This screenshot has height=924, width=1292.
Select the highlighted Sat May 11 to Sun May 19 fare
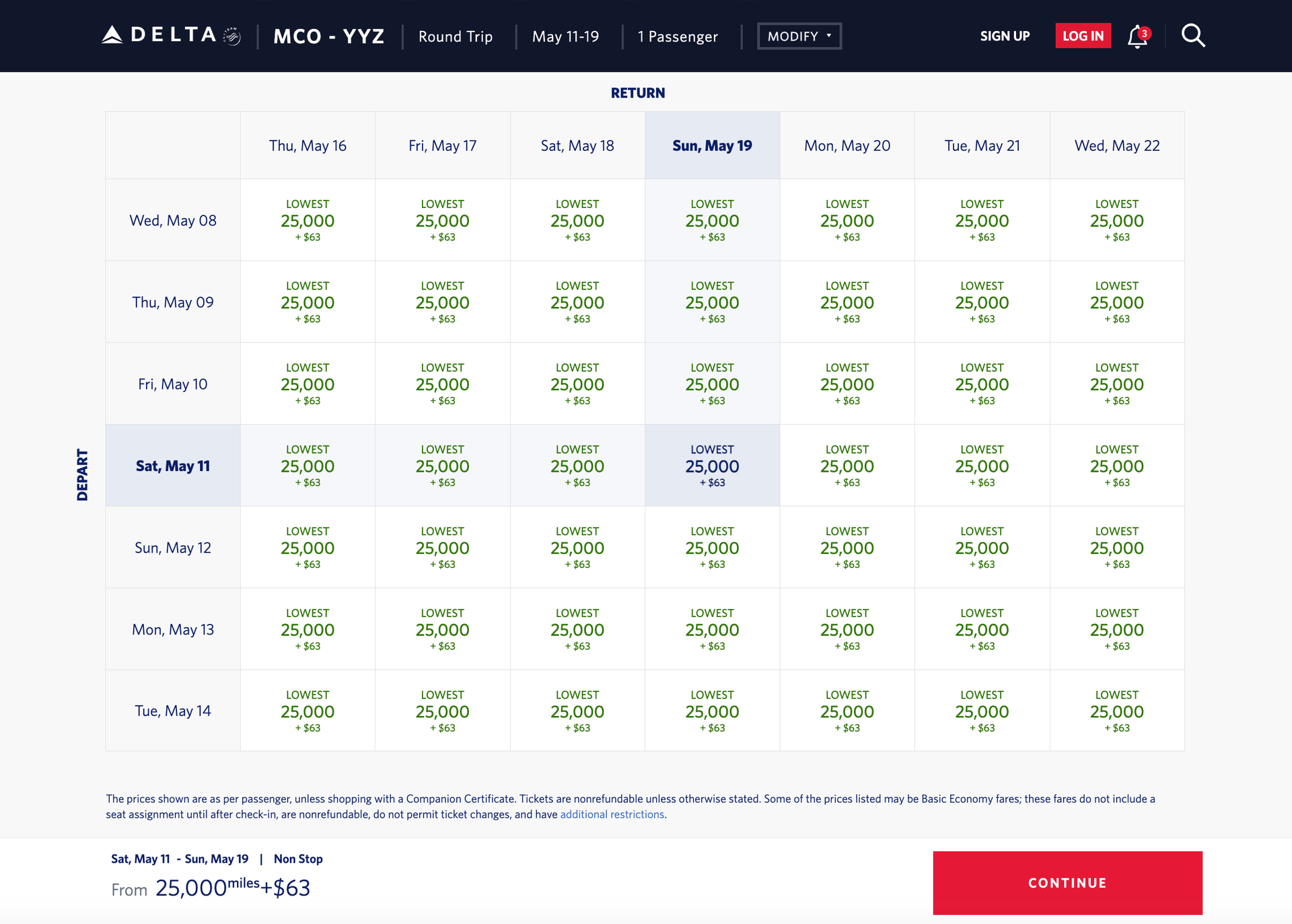tap(712, 465)
